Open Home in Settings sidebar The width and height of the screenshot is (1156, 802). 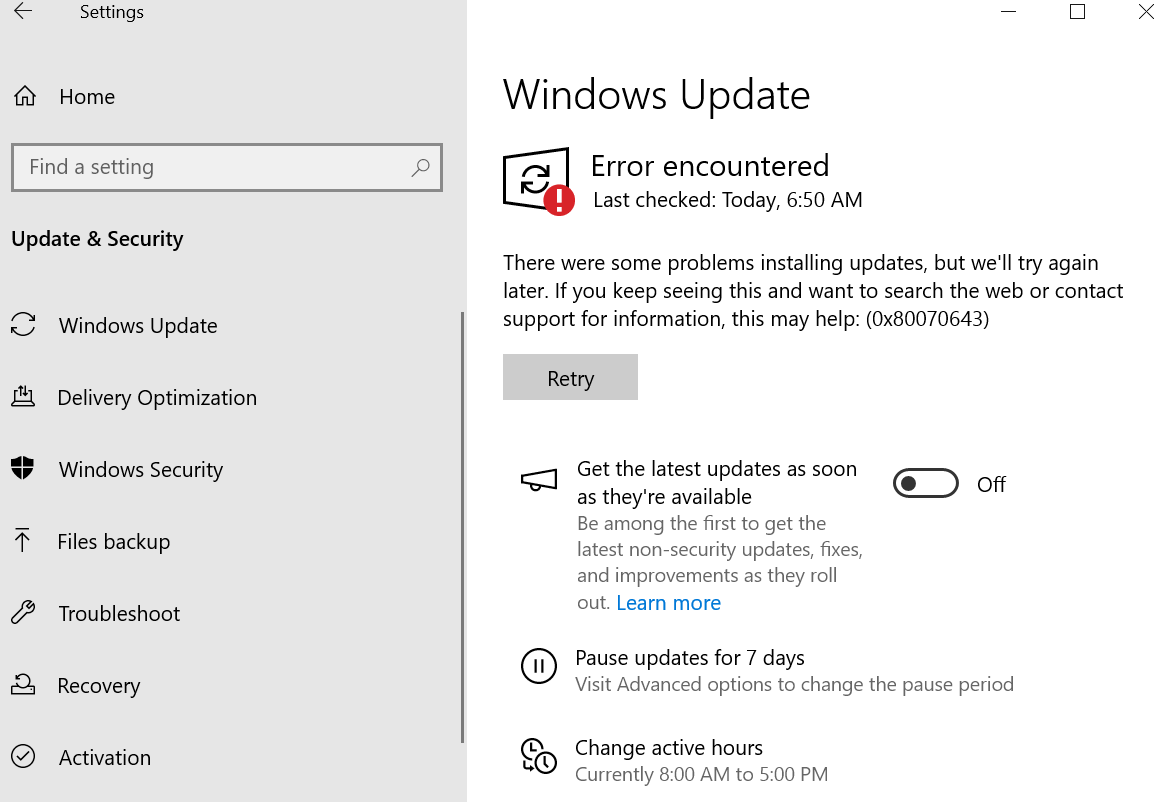point(87,97)
